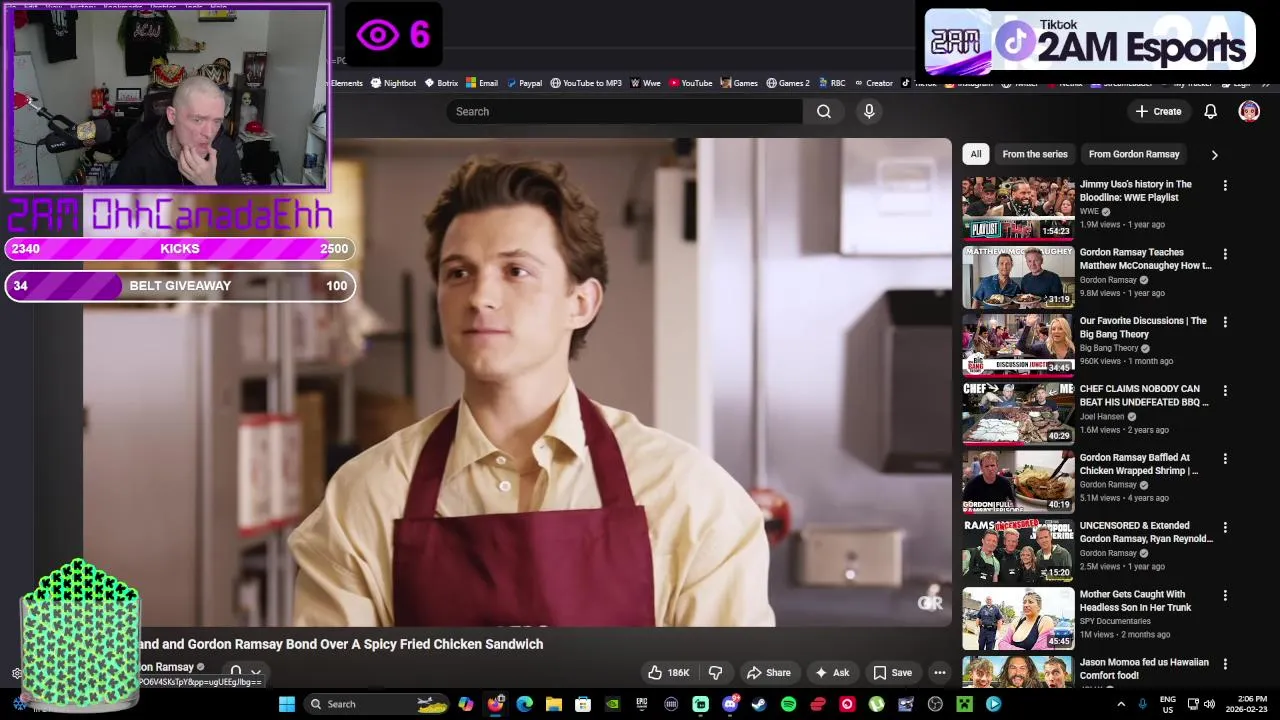Open options for UNCENSORED & Extended video

[x=1225, y=527]
